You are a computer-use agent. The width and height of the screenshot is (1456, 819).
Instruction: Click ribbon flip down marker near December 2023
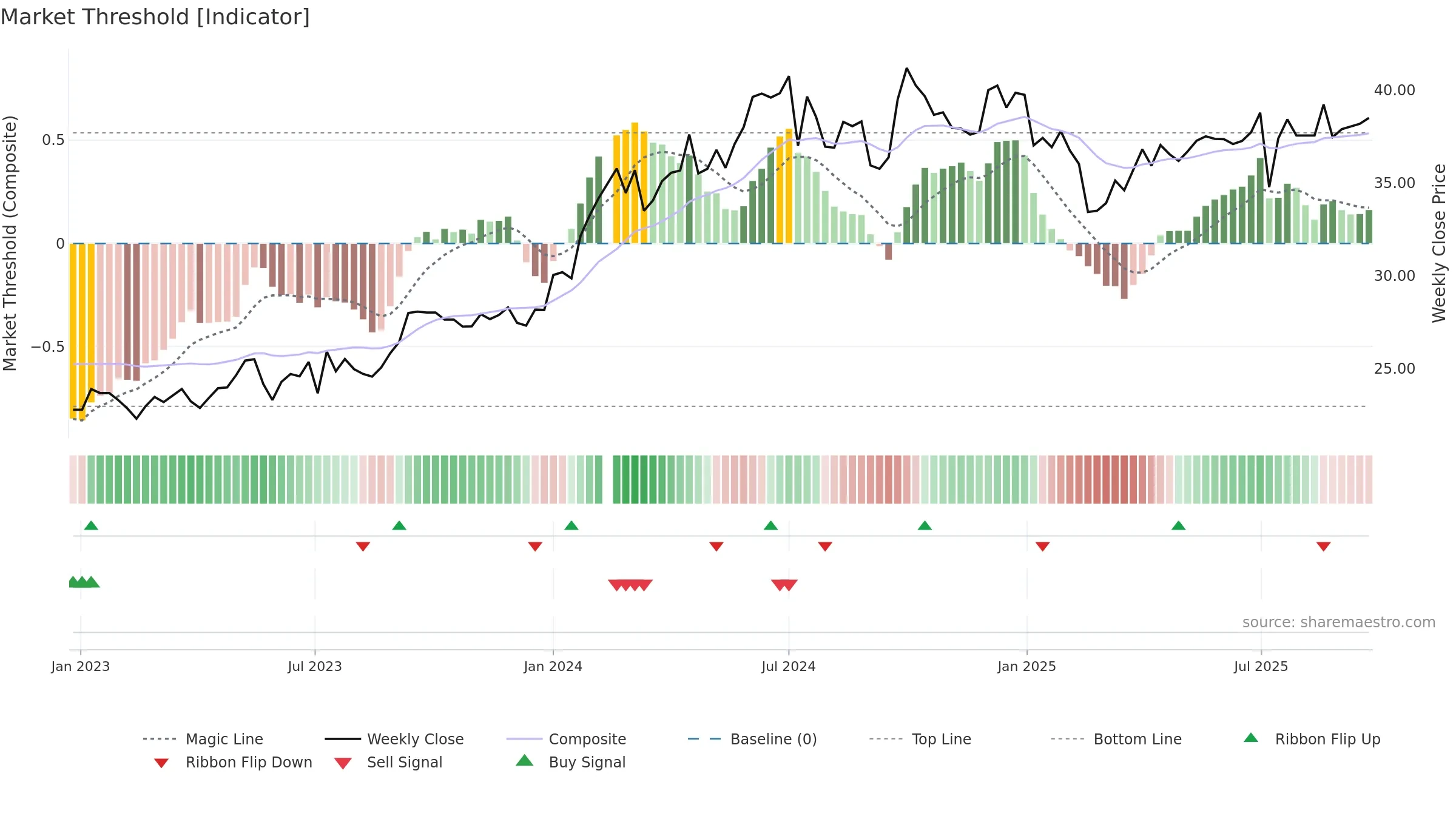pos(535,547)
